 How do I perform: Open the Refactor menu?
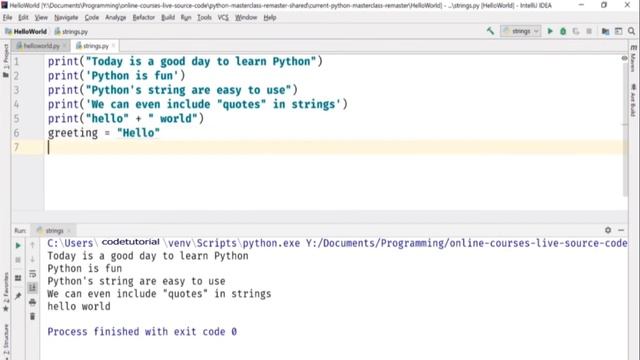144,18
